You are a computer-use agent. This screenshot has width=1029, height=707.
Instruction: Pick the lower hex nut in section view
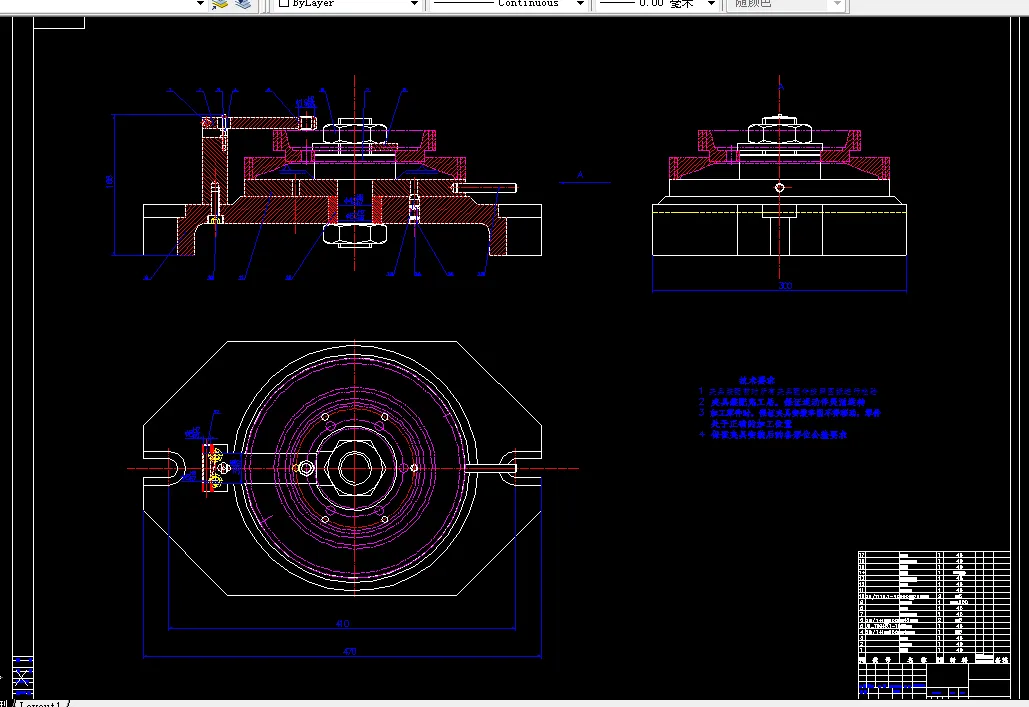[355, 234]
